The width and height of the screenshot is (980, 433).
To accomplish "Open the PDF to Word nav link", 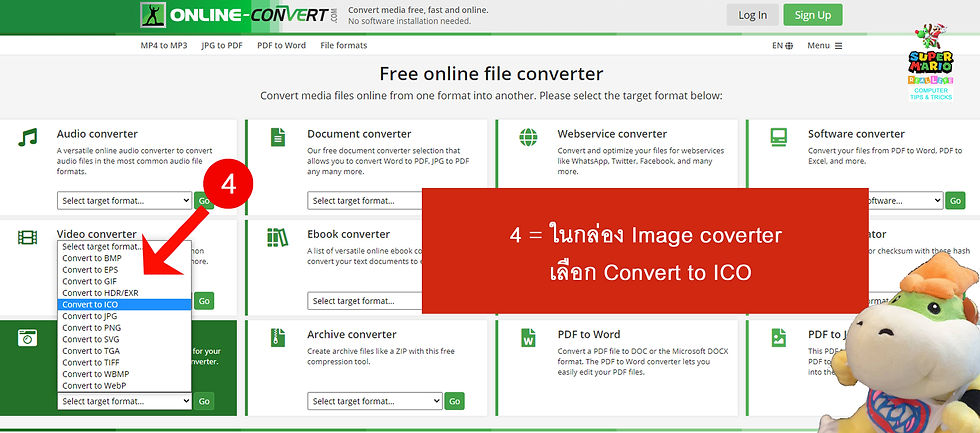I will click(281, 46).
